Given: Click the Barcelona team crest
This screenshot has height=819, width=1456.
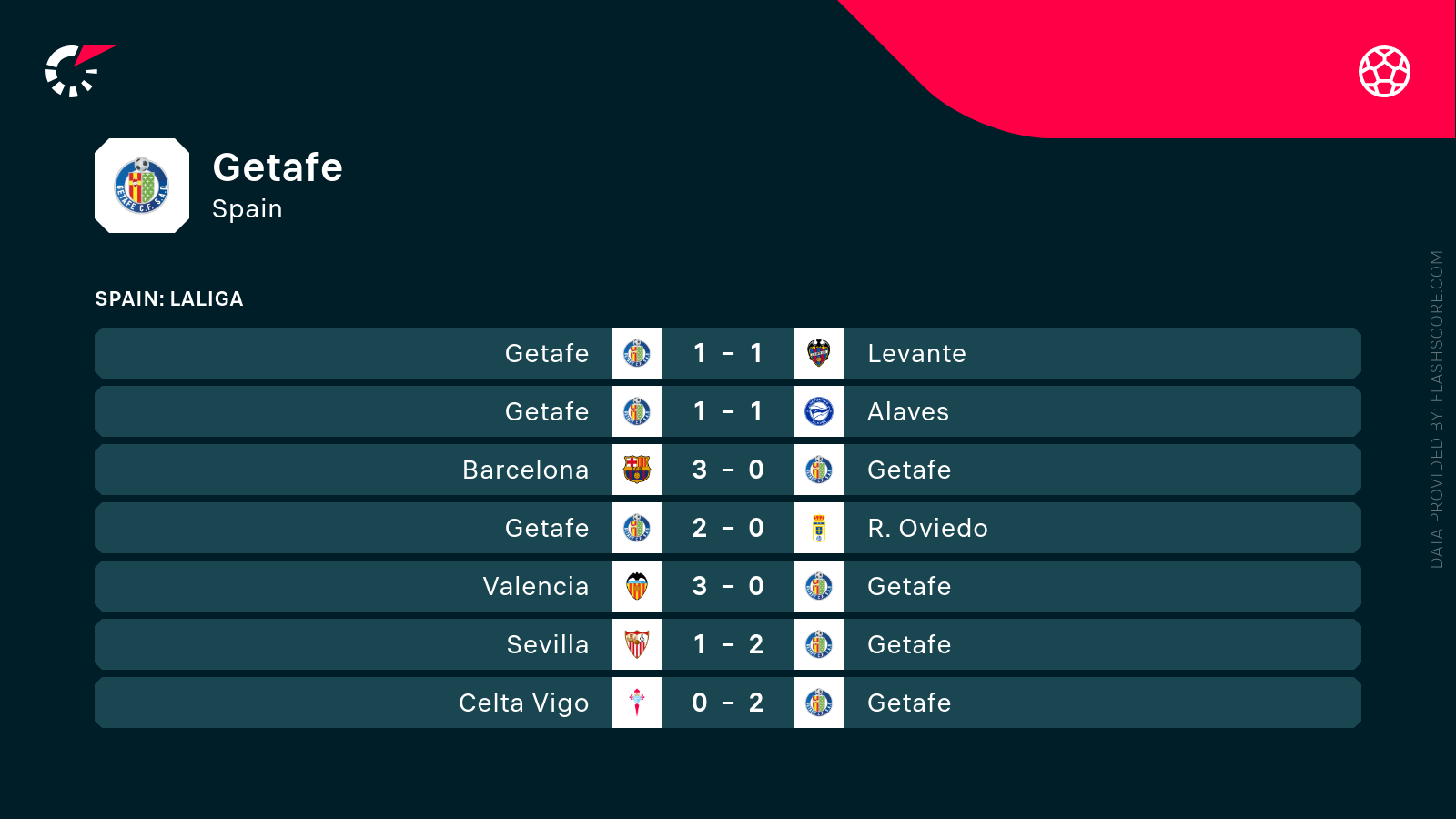Looking at the screenshot, I should pos(637,470).
